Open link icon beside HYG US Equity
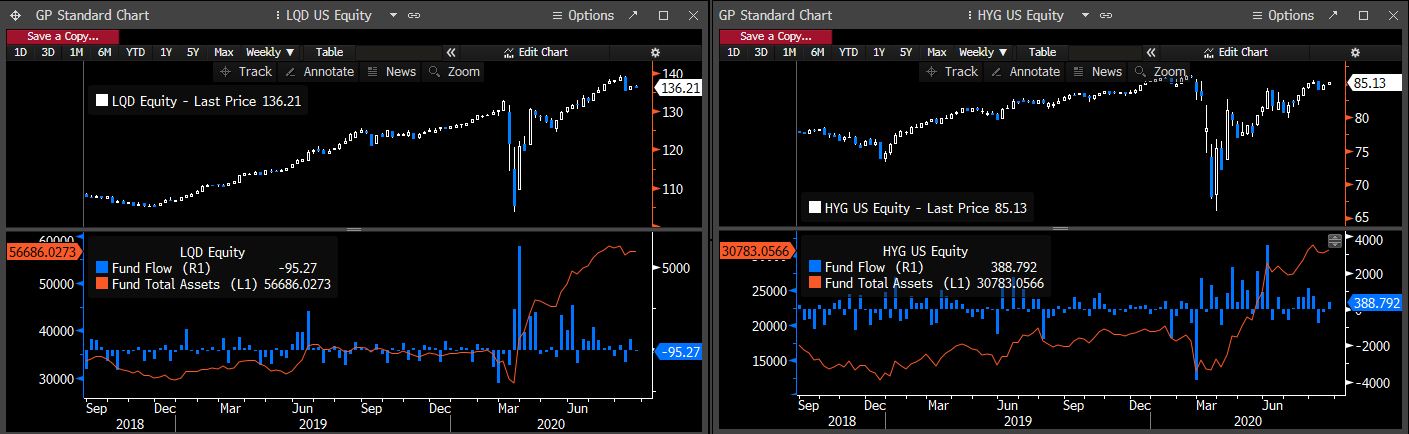1409x434 pixels. (1105, 15)
